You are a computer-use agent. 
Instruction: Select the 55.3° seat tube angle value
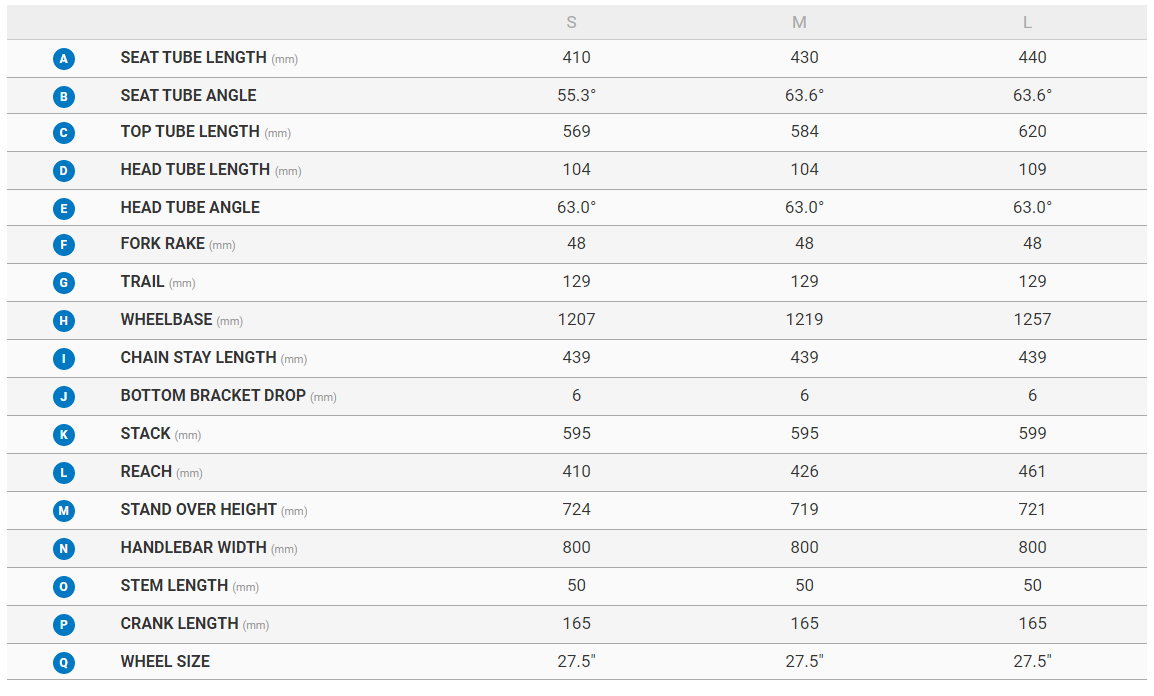point(576,96)
